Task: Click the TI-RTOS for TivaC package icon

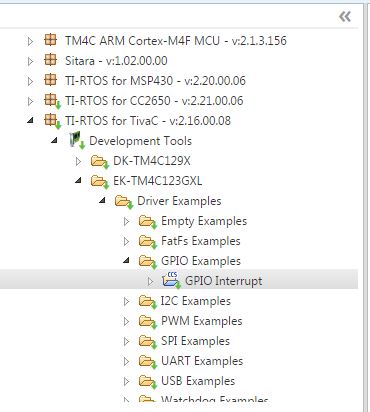Action: [53, 121]
